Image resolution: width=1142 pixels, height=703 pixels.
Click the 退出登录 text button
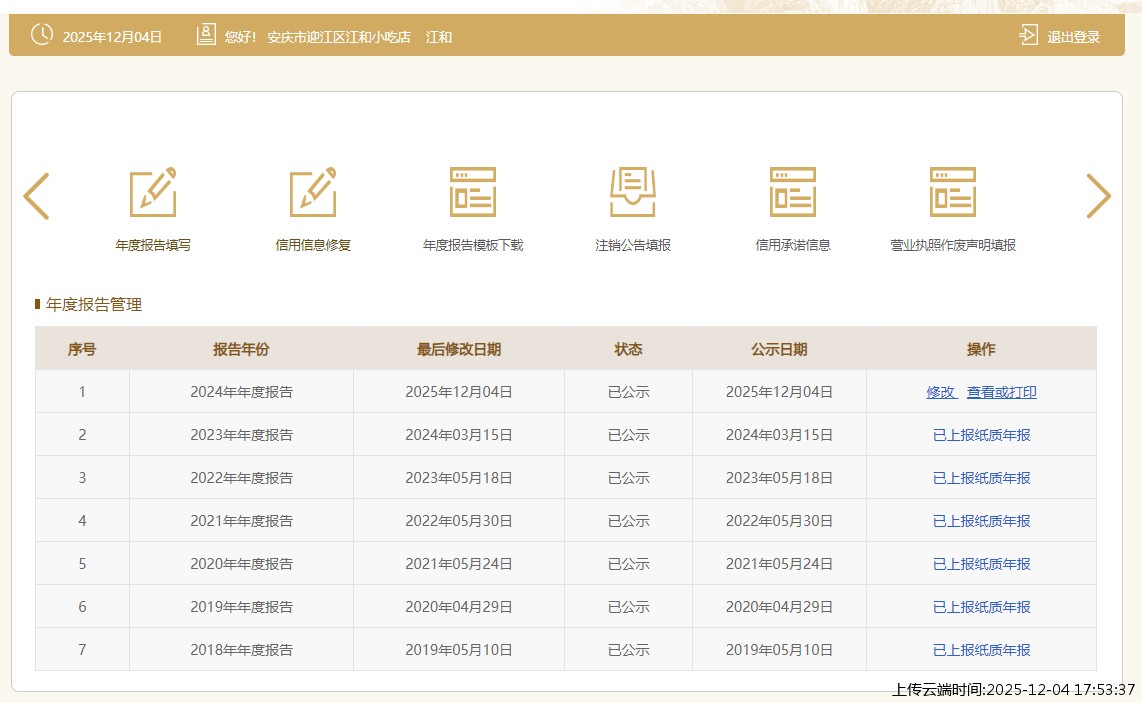(1073, 37)
